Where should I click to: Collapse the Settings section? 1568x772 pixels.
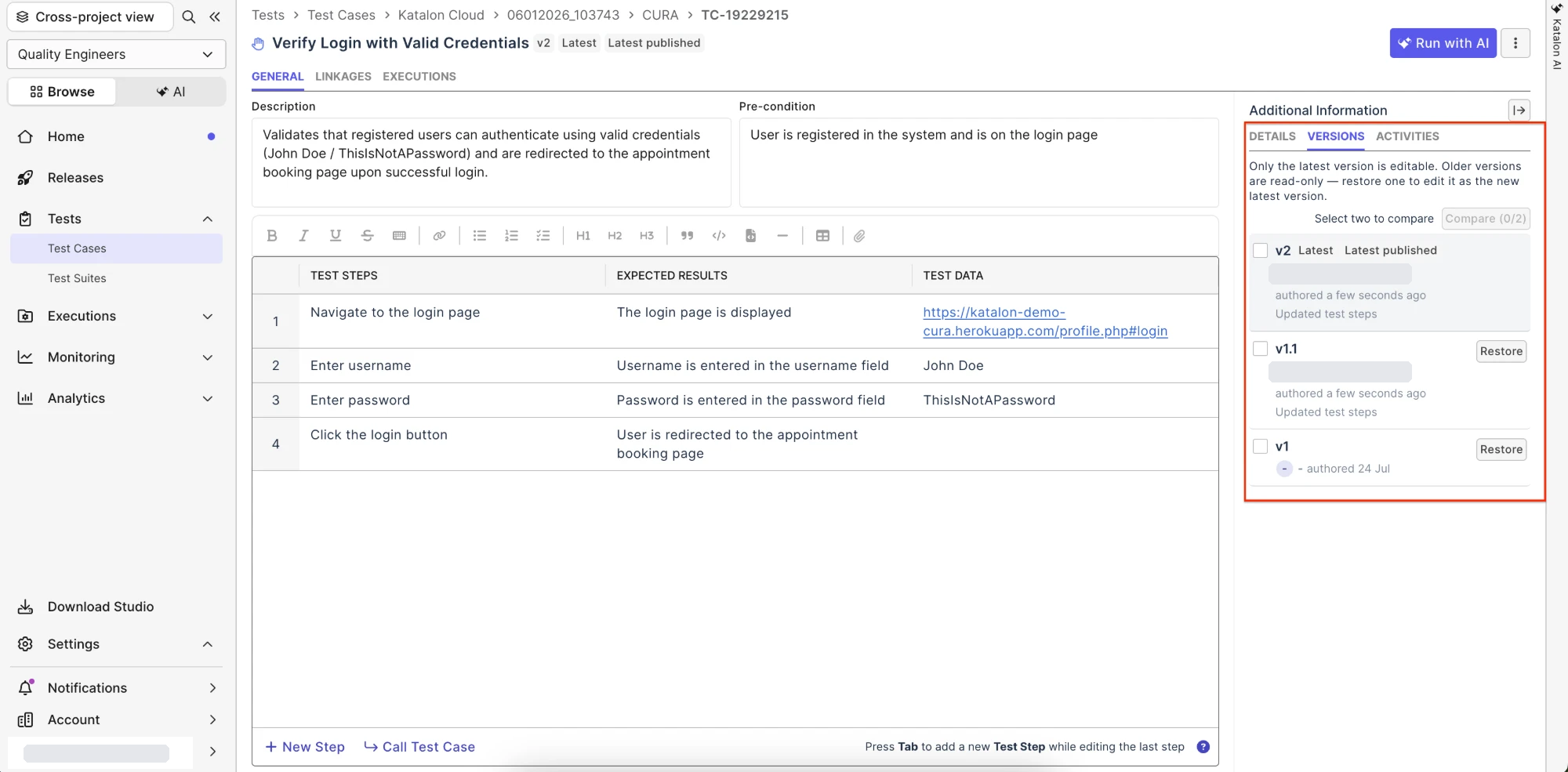coord(208,644)
